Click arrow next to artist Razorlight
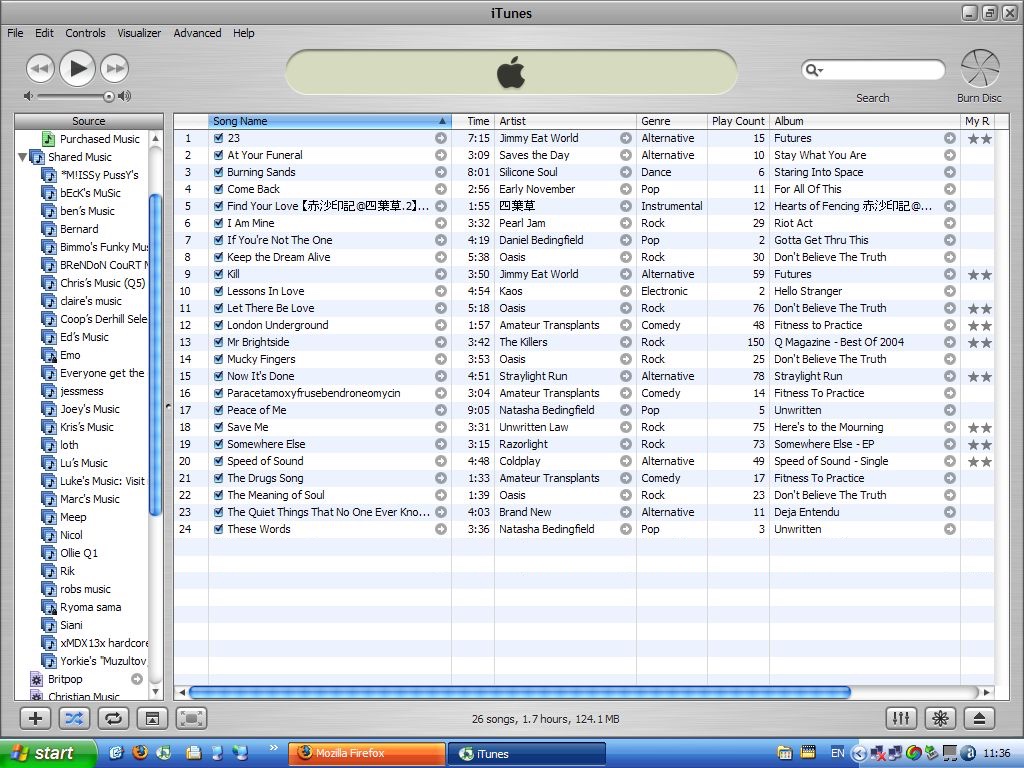Viewport: 1024px width, 768px height. [x=626, y=444]
